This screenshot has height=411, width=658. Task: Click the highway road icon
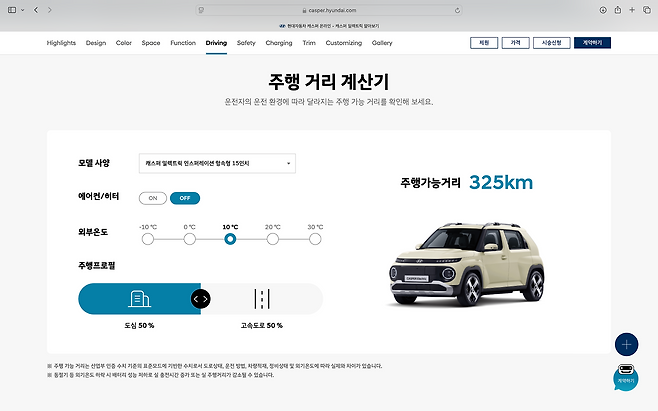click(262, 298)
